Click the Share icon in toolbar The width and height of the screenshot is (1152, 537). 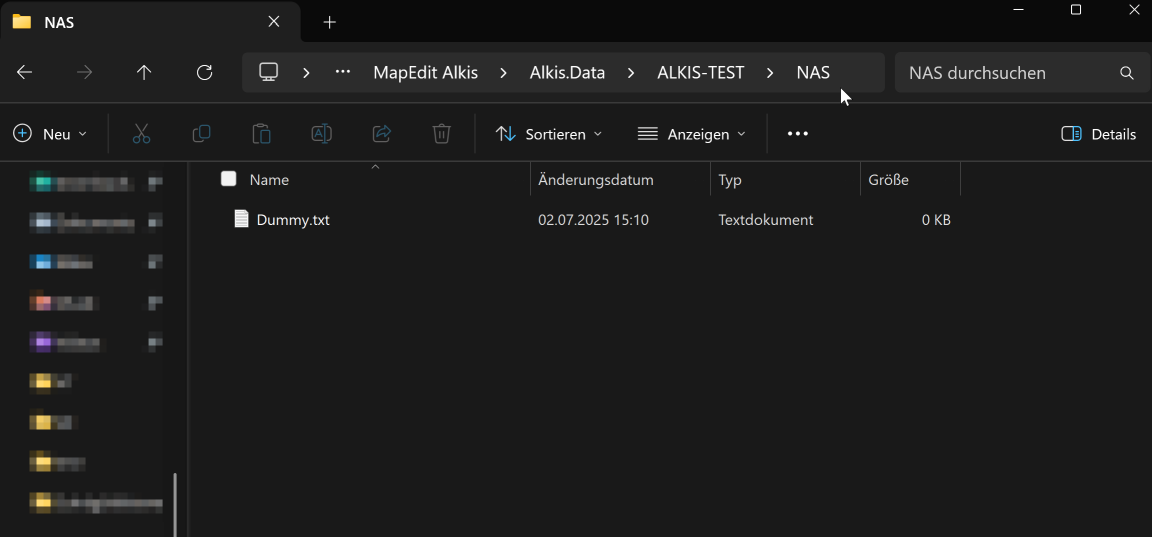(381, 134)
